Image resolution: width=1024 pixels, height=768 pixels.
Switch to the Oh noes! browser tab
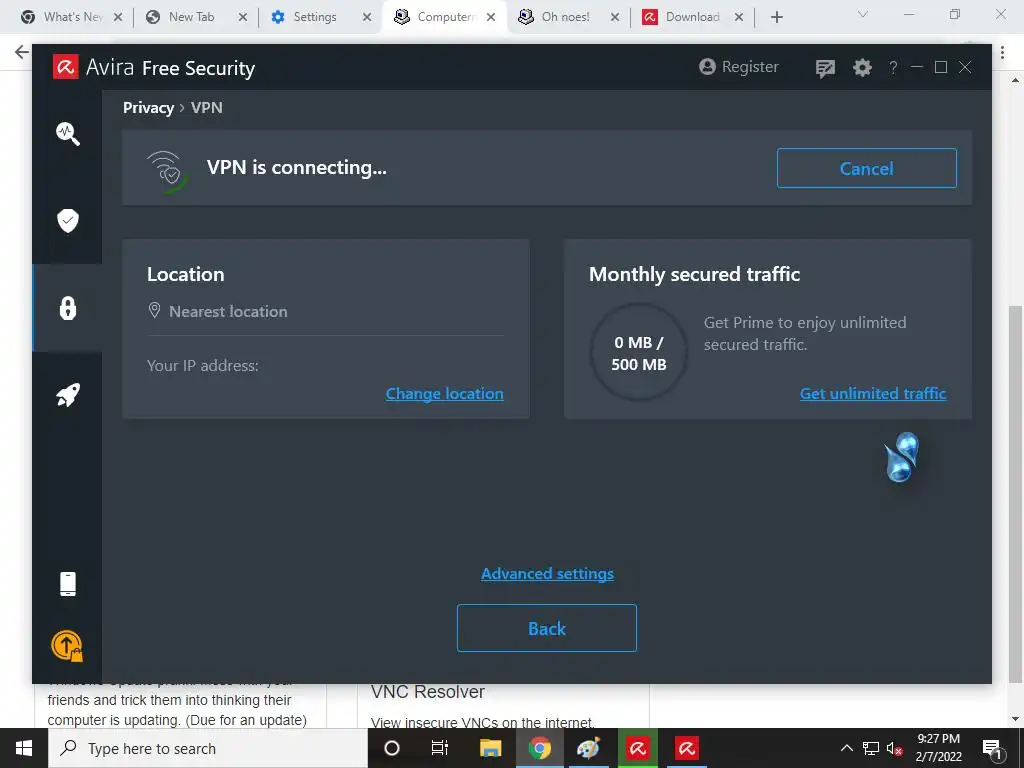566,17
